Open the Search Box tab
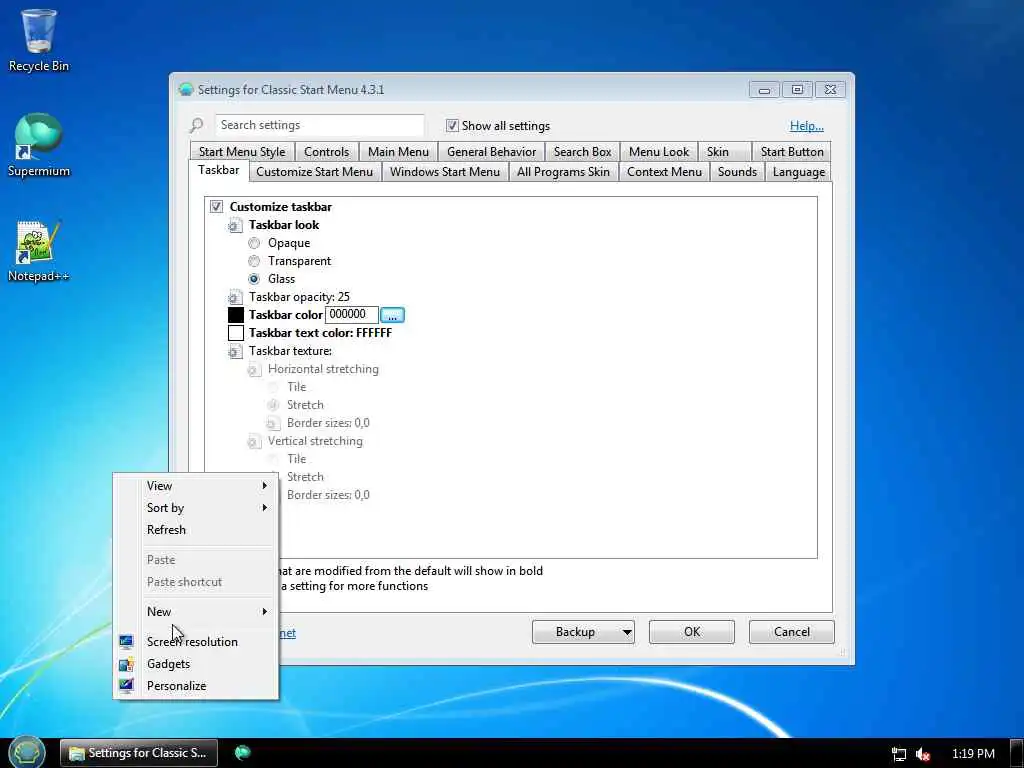1024x768 pixels. pyautogui.click(x=583, y=152)
